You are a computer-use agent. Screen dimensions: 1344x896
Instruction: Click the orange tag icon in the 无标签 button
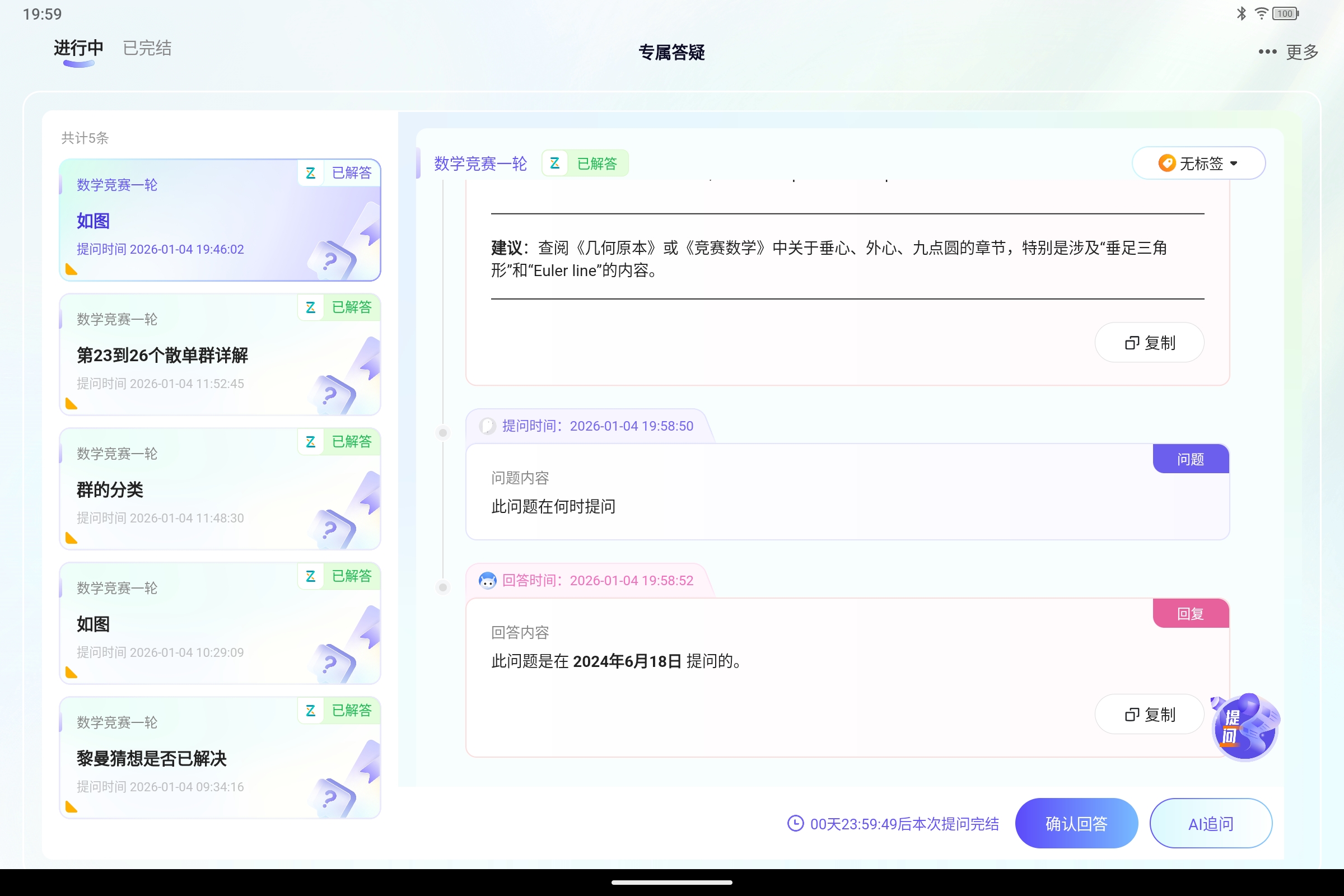tap(1166, 163)
